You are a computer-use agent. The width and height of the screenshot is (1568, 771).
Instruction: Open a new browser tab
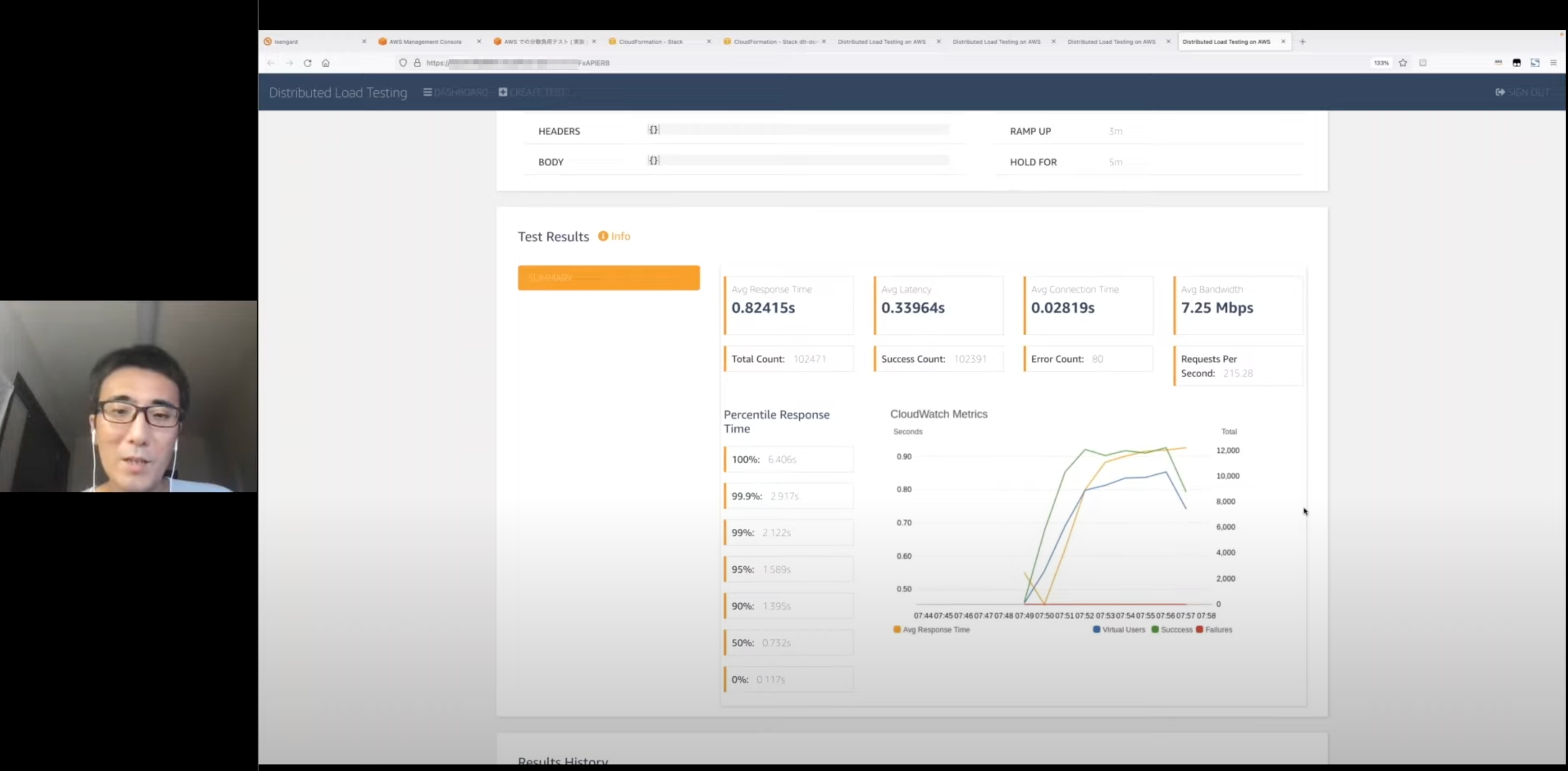tap(1303, 42)
